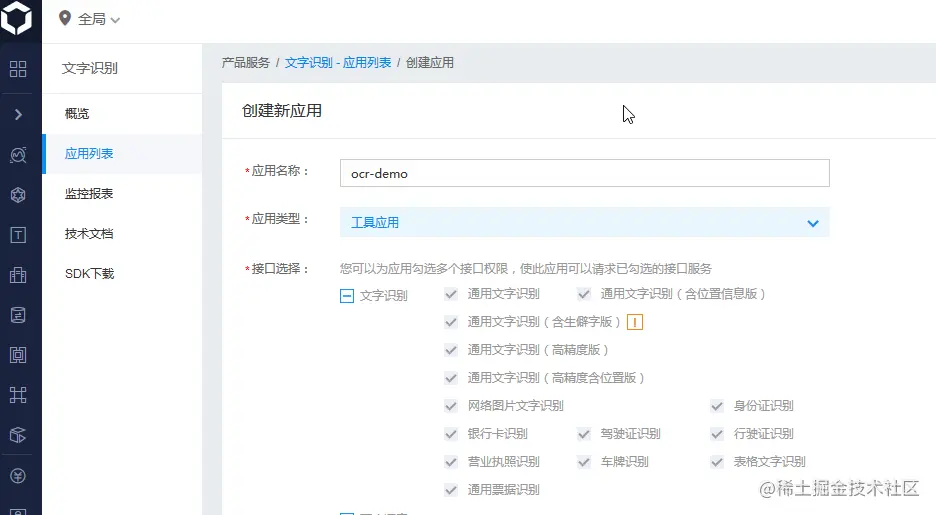Image resolution: width=936 pixels, height=515 pixels.
Task: Toggle 通用文字识别（高精度含位置版） checkbox
Action: (451, 378)
